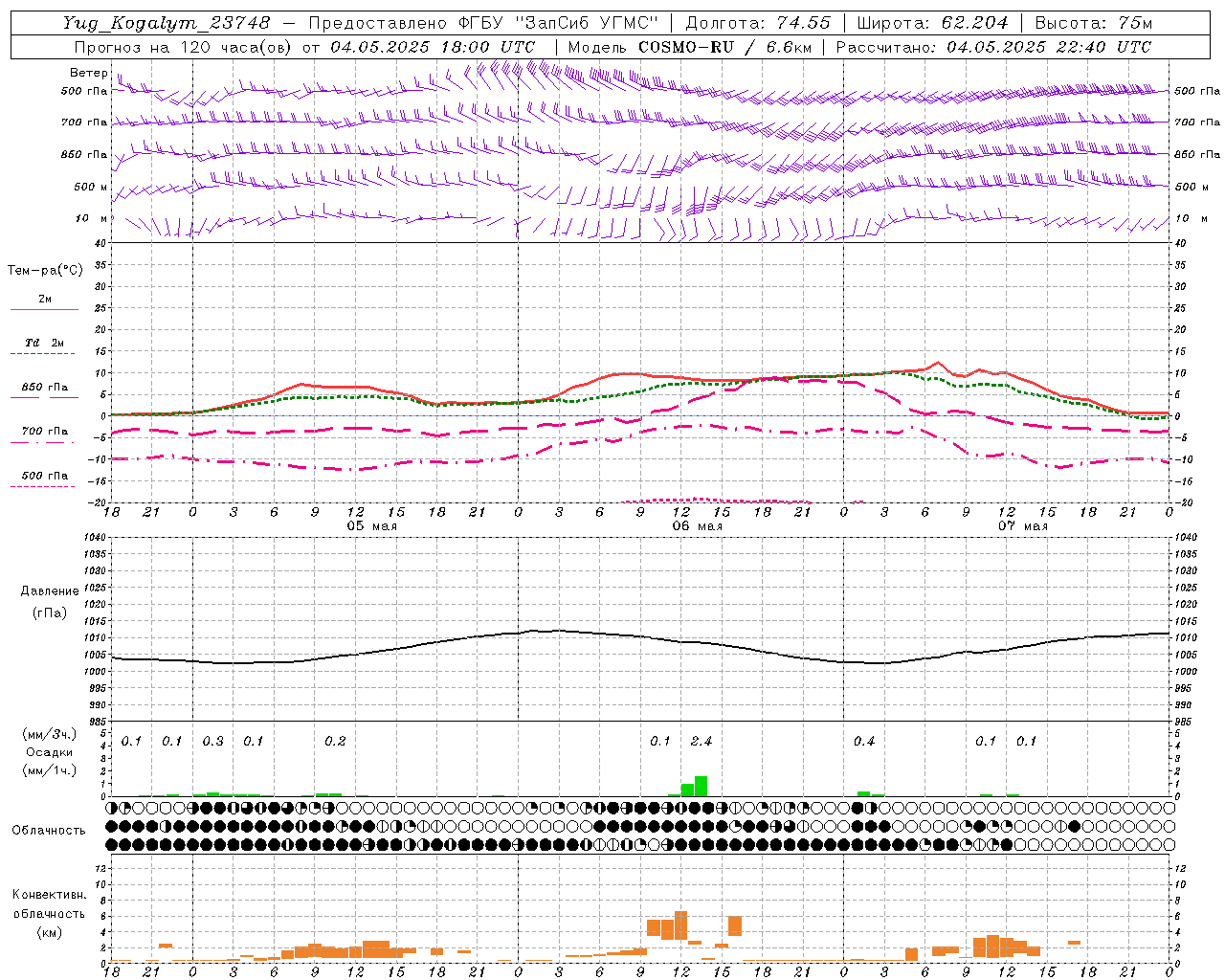1225x980 pixels.
Task: Click the 'Долгота: 74.55' header value
Action: click(x=758, y=22)
